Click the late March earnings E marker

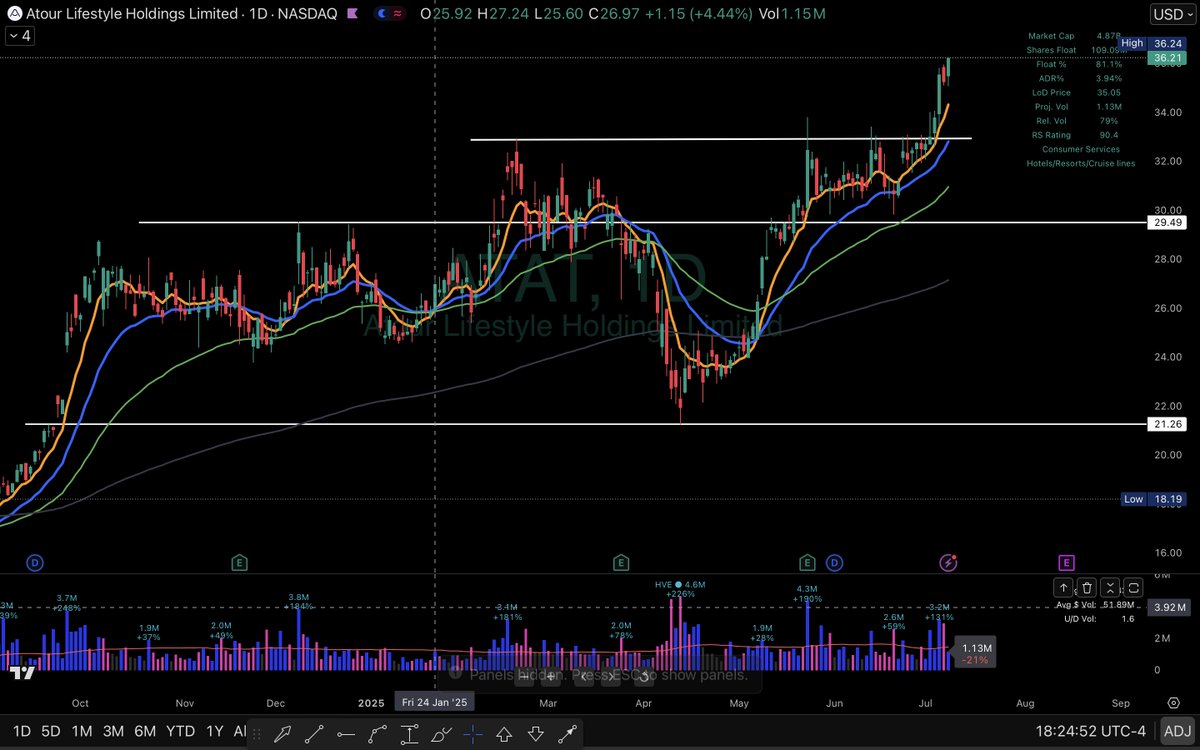[621, 563]
